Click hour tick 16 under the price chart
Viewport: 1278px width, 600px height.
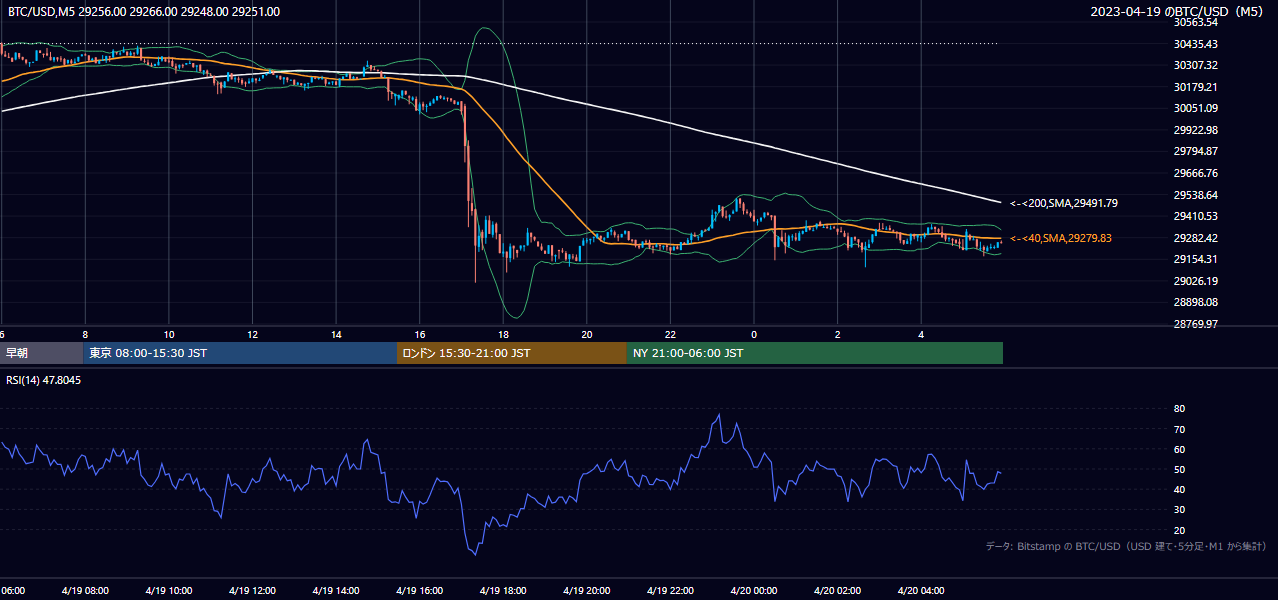[x=419, y=334]
